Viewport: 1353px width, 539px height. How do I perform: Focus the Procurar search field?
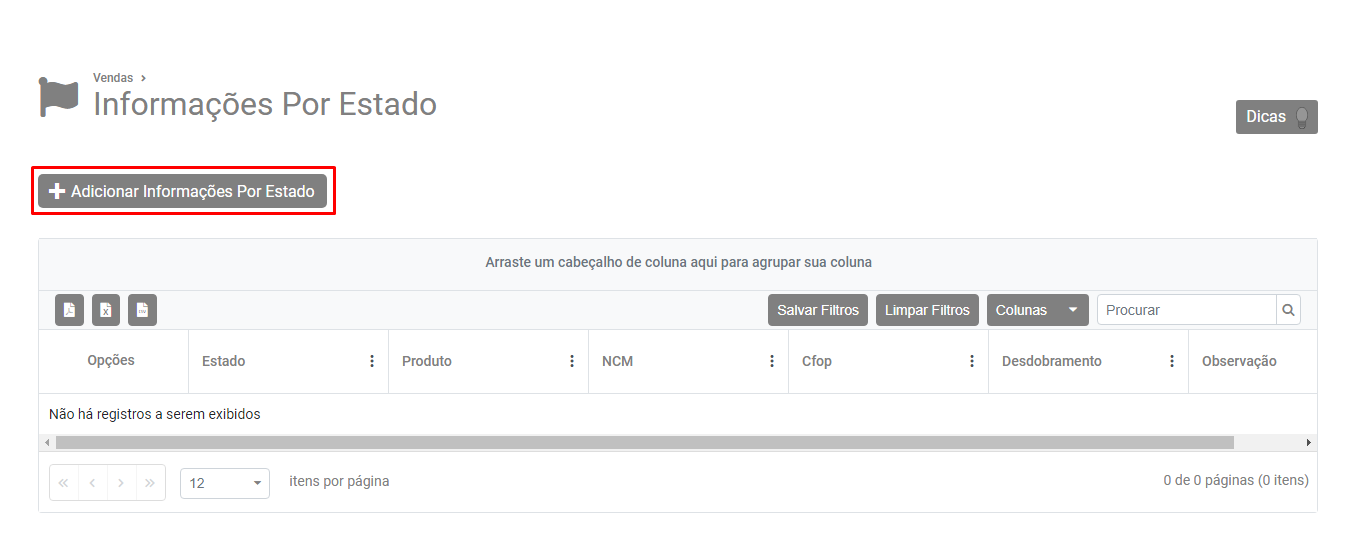[x=1187, y=310]
